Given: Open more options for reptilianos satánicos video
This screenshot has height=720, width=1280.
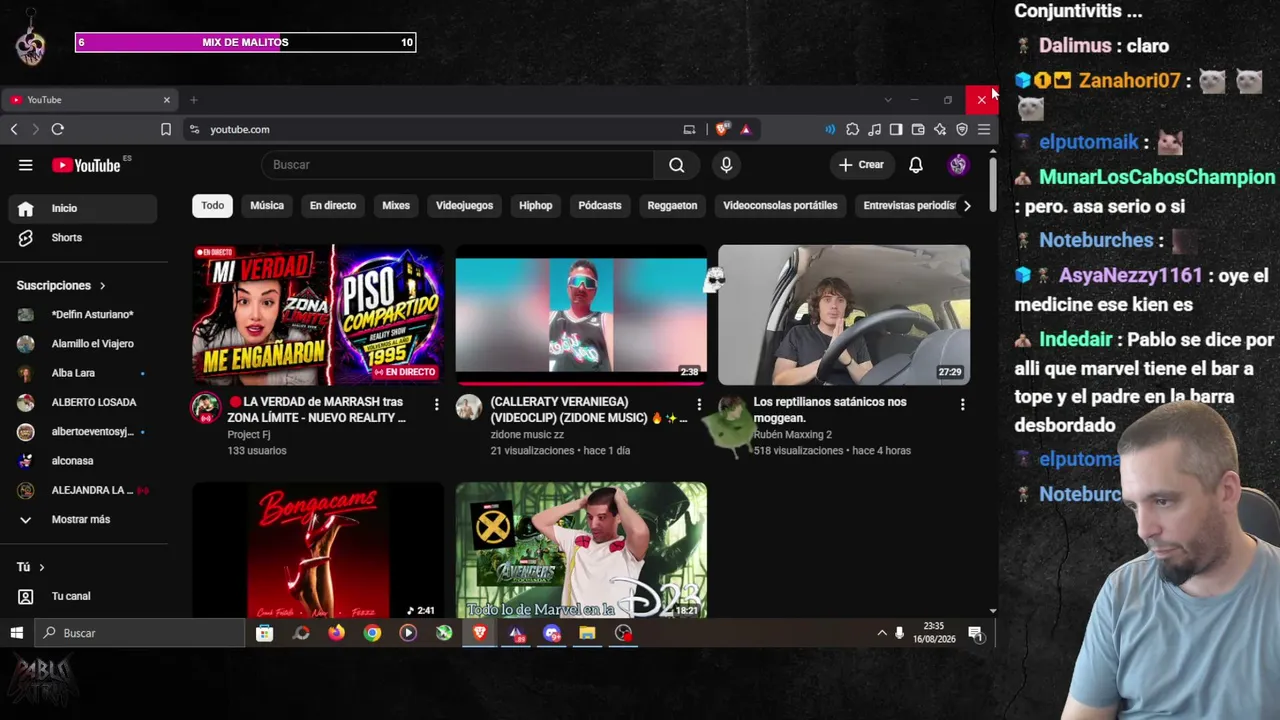Looking at the screenshot, I should tap(962, 404).
